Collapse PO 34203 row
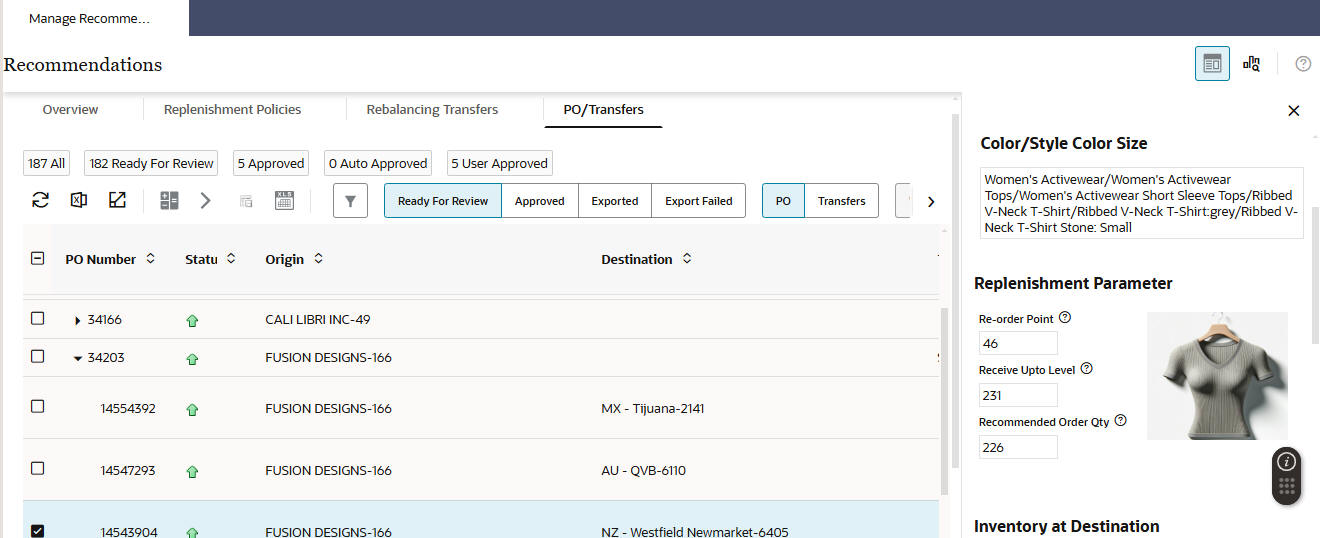 78,358
